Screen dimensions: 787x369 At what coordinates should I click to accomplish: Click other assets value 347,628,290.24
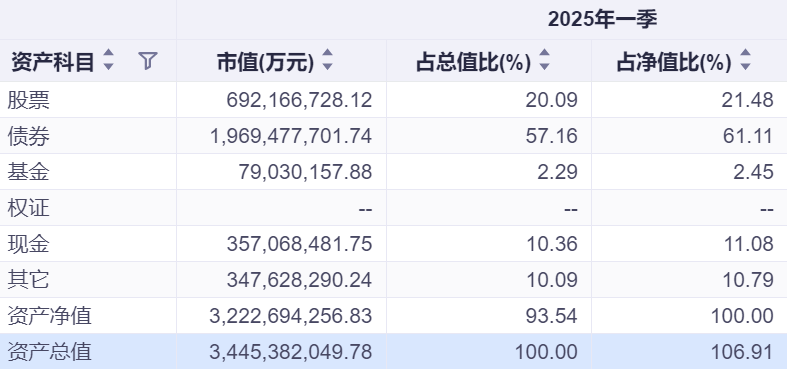coord(299,280)
